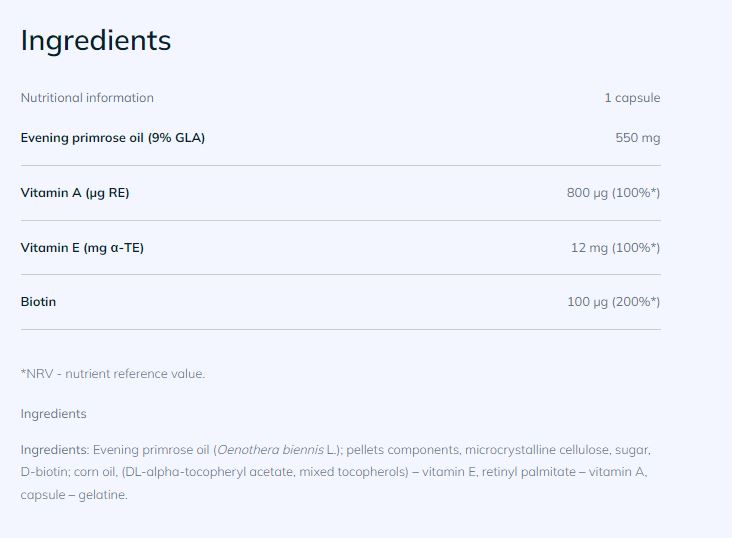Click the Evening primrose oil (9% GLA) row label
Image resolution: width=732 pixels, height=538 pixels.
click(x=112, y=138)
